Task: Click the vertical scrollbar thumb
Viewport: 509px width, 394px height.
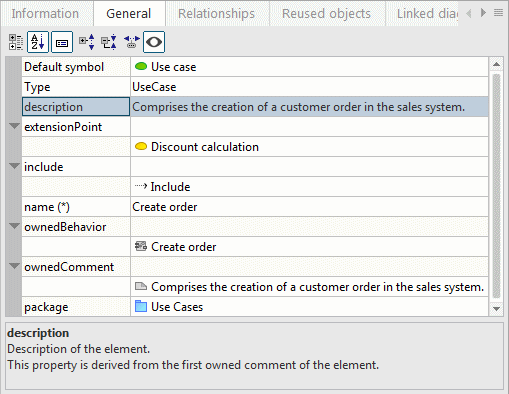Action: [x=496, y=186]
